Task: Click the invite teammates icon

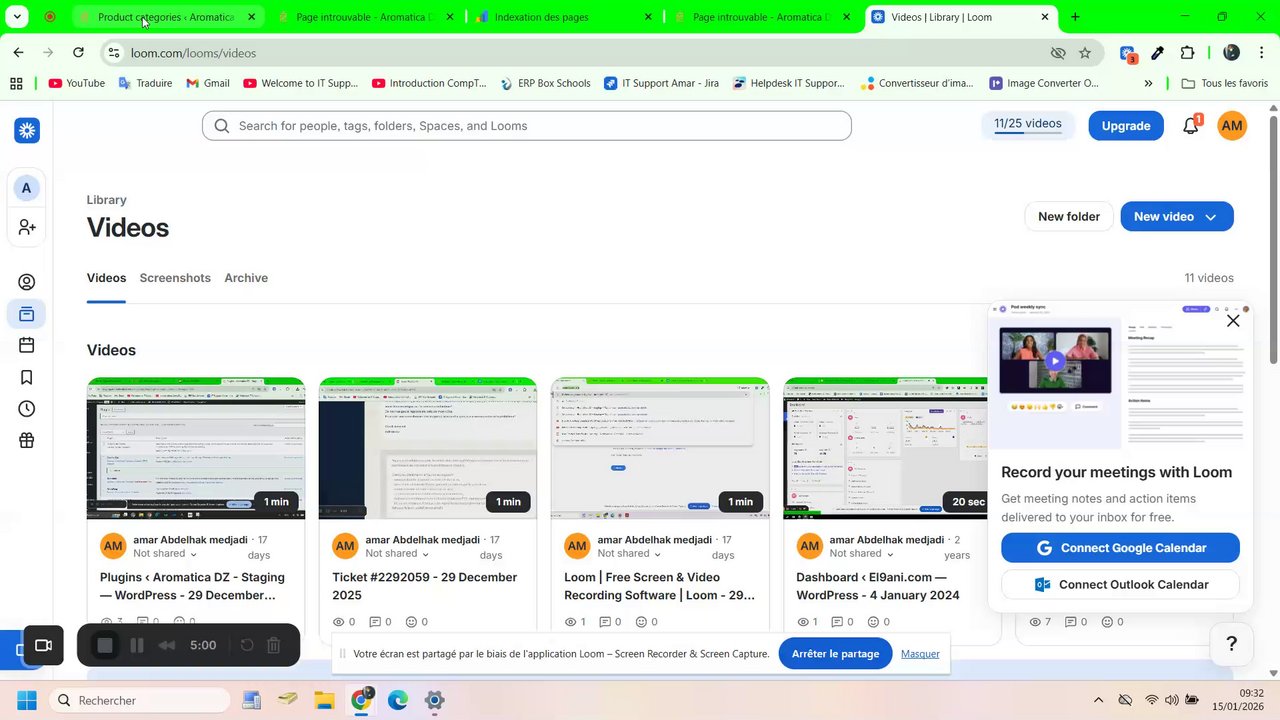Action: click(x=27, y=228)
